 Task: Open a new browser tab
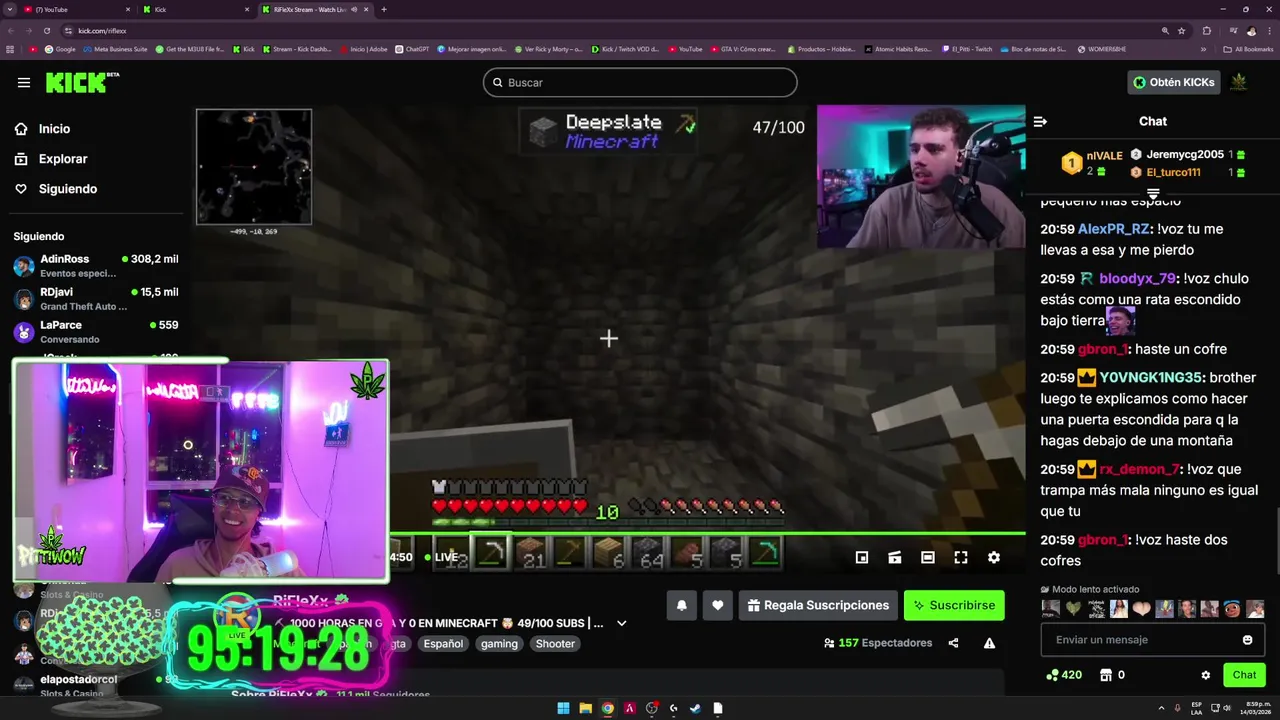click(x=384, y=9)
